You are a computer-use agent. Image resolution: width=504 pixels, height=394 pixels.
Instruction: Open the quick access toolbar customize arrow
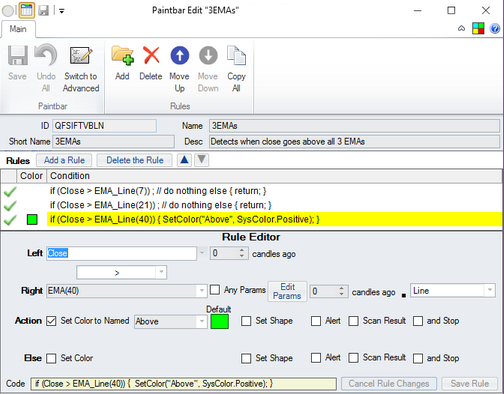click(x=62, y=11)
